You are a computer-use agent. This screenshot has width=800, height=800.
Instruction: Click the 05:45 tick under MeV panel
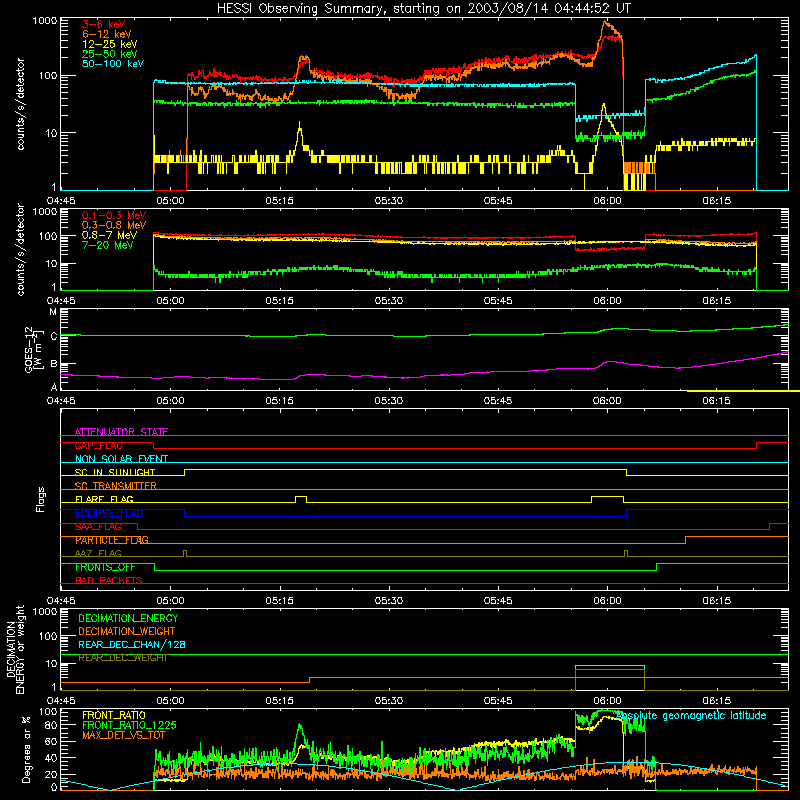(498, 301)
